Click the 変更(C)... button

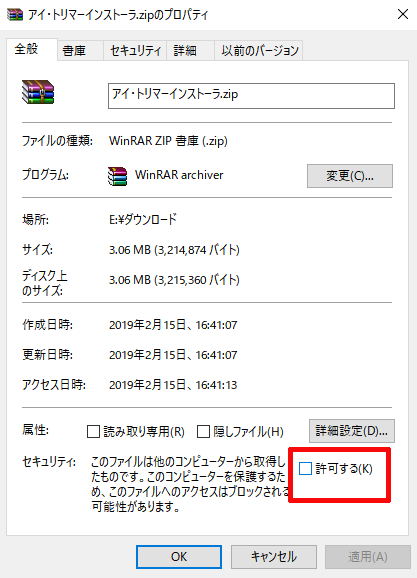(x=350, y=176)
